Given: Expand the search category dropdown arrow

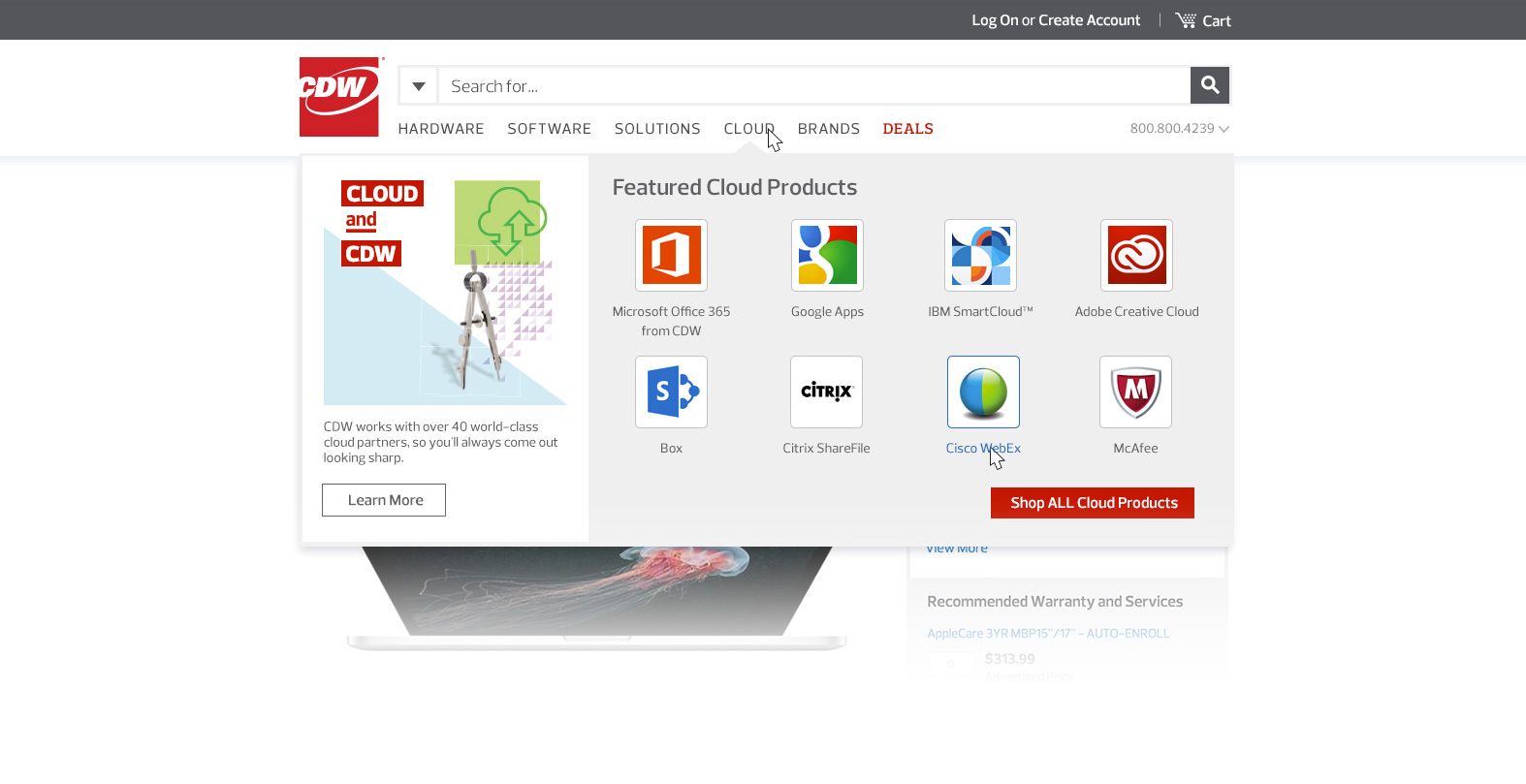Looking at the screenshot, I should 419,86.
